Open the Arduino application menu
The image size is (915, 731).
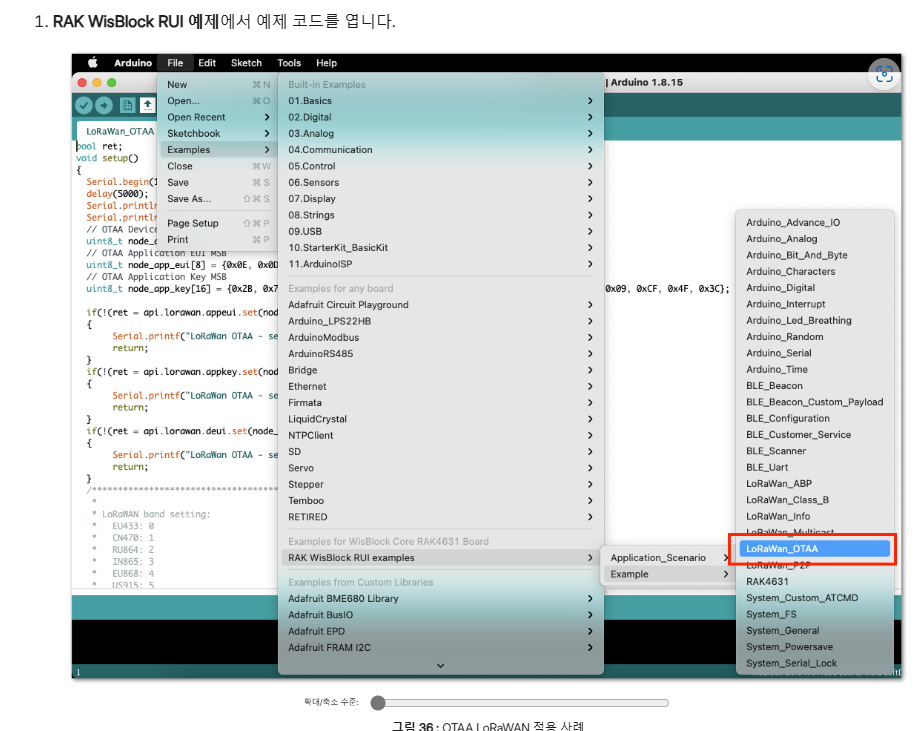[x=133, y=63]
